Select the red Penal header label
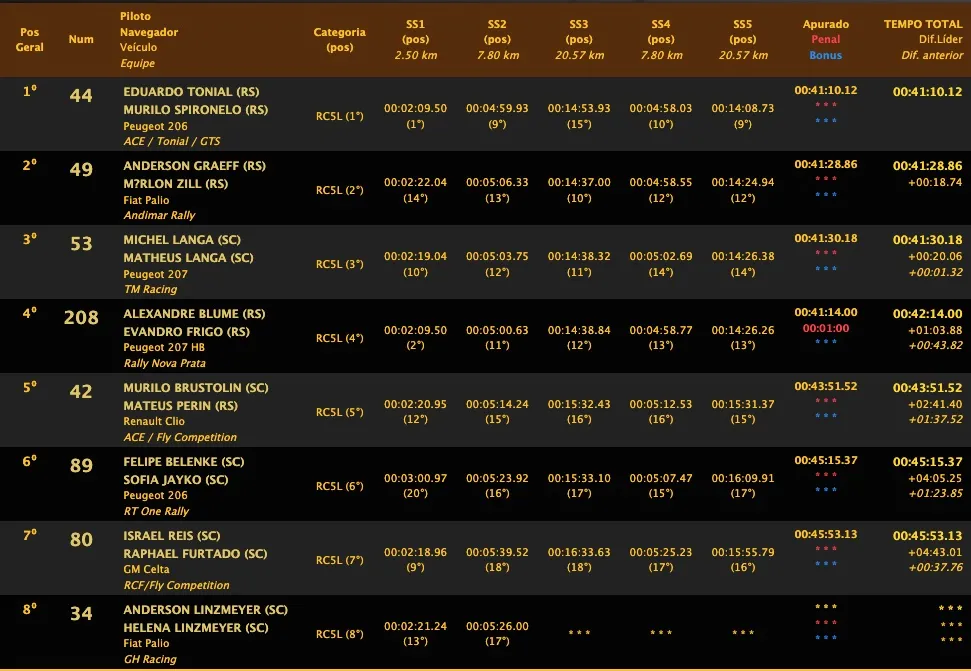 pyautogui.click(x=825, y=40)
